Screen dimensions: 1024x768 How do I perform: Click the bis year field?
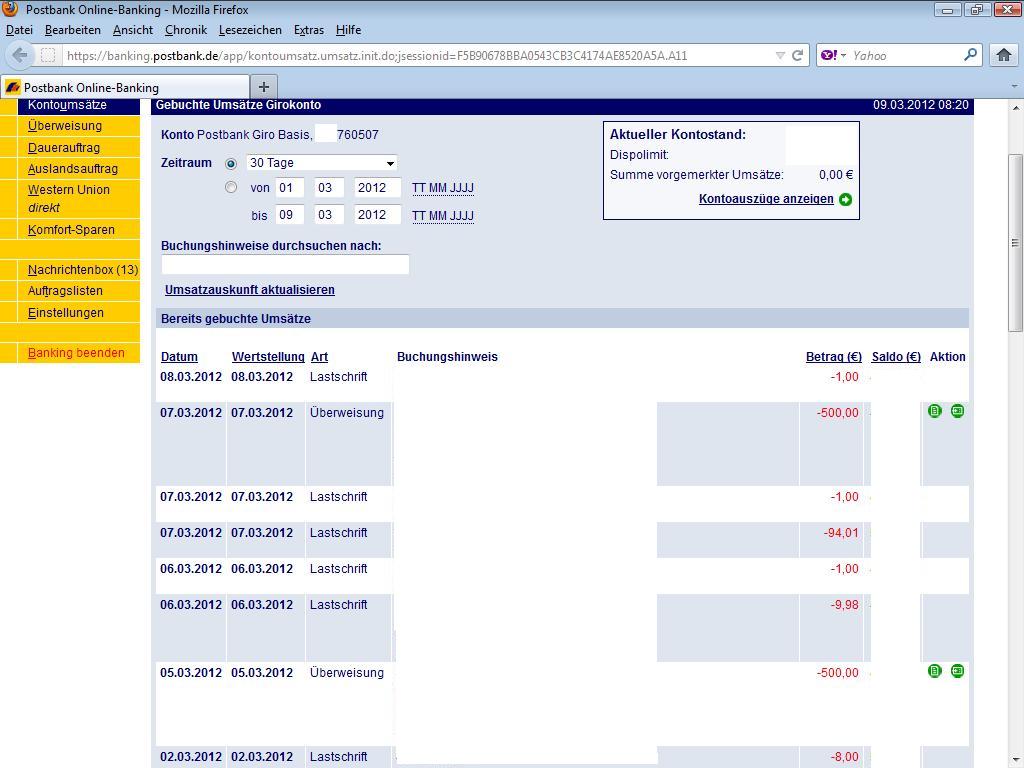click(x=377, y=215)
